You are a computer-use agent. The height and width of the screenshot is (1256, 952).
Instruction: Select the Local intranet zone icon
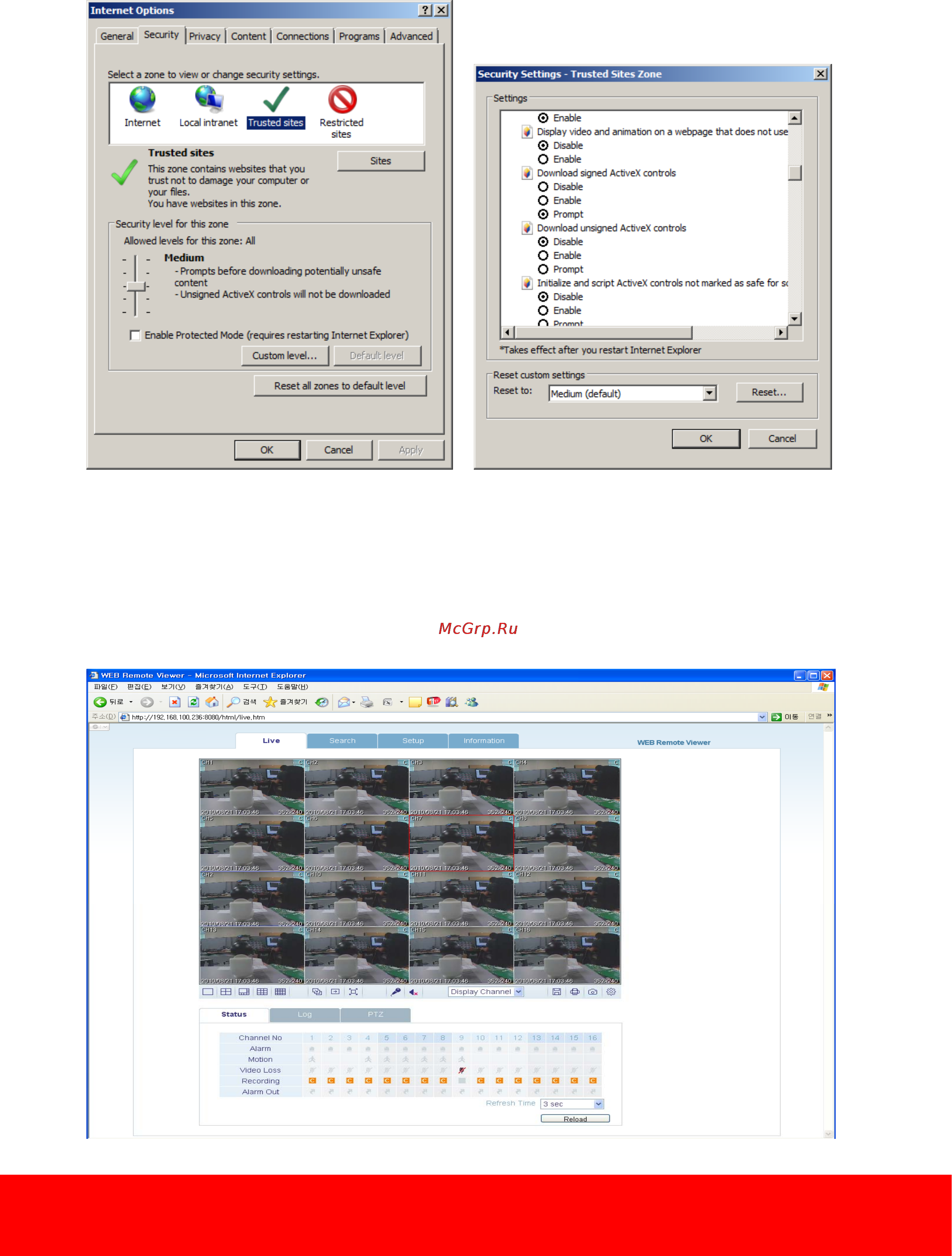[x=208, y=99]
